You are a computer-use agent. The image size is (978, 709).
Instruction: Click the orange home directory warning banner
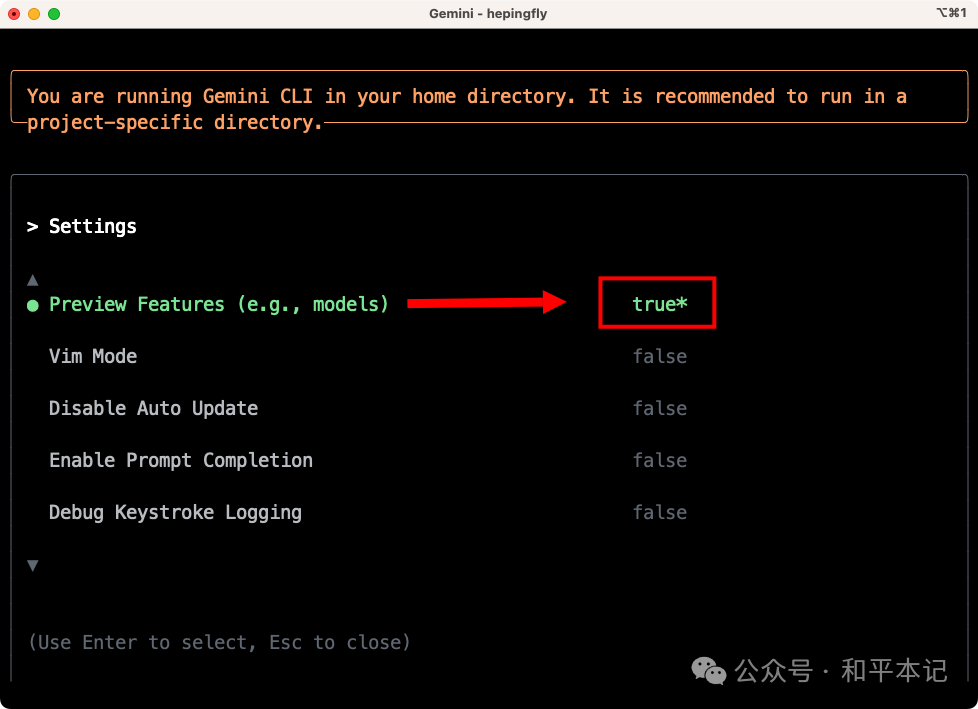coord(467,109)
